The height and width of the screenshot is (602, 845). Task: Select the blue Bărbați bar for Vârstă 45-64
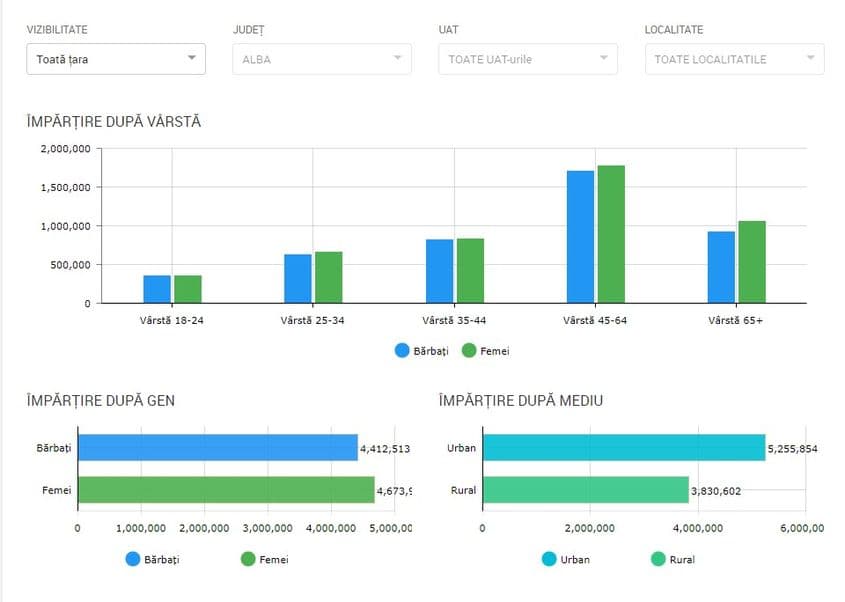[x=580, y=237]
